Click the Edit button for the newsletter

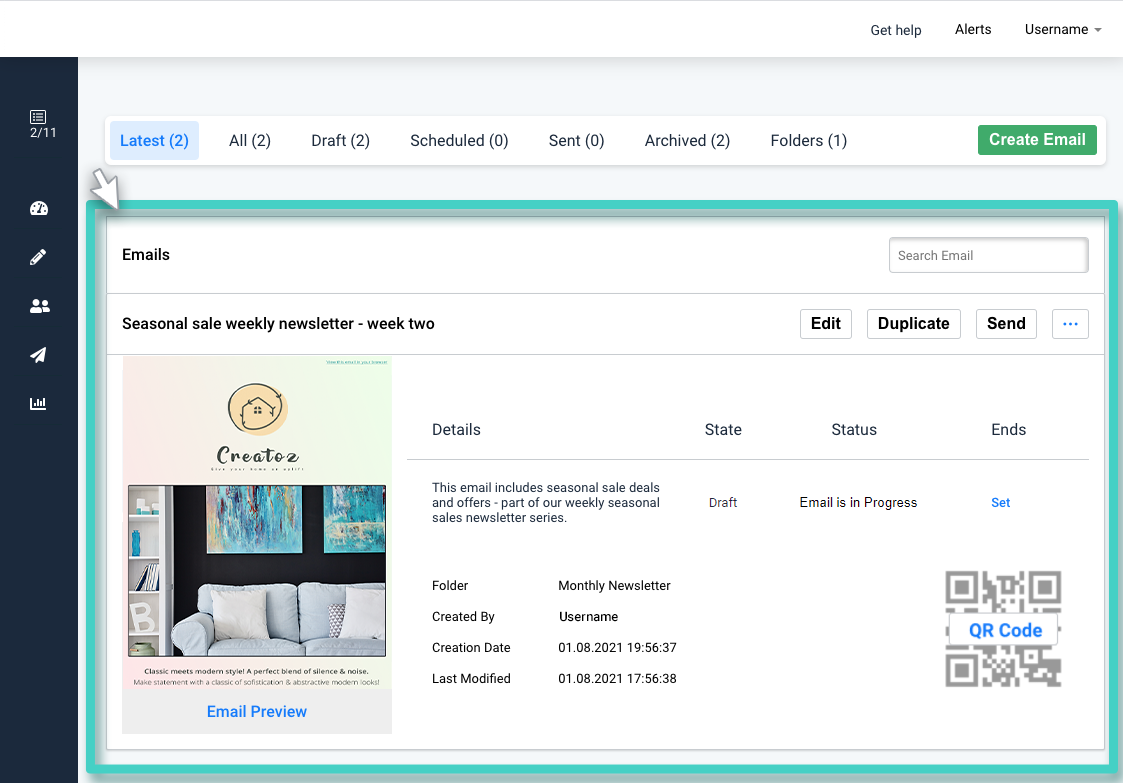826,324
